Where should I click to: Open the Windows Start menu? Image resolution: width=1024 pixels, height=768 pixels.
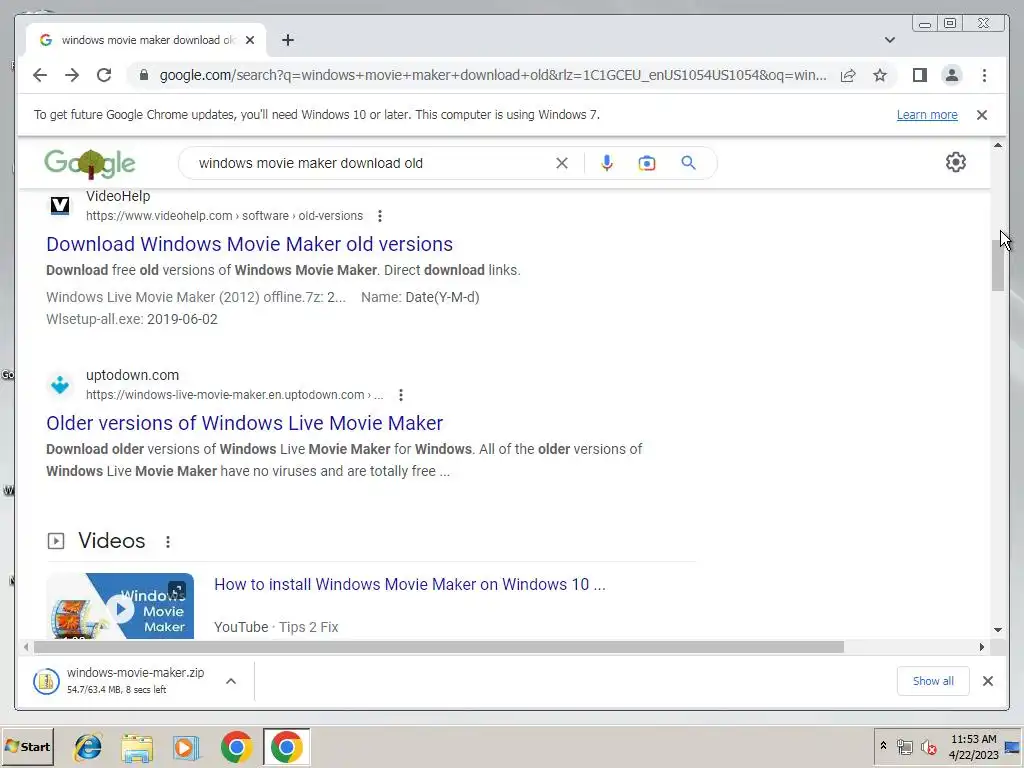tap(27, 746)
